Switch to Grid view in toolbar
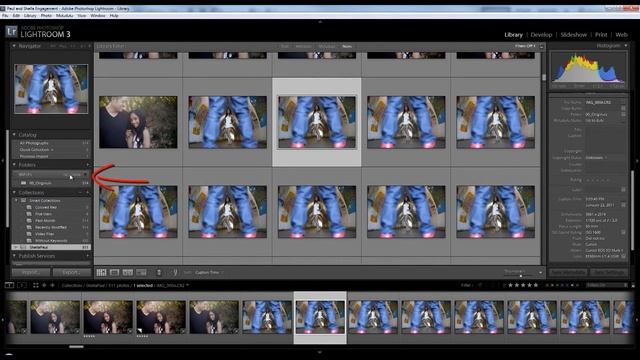Image resolution: width=640 pixels, height=360 pixels. pos(101,272)
